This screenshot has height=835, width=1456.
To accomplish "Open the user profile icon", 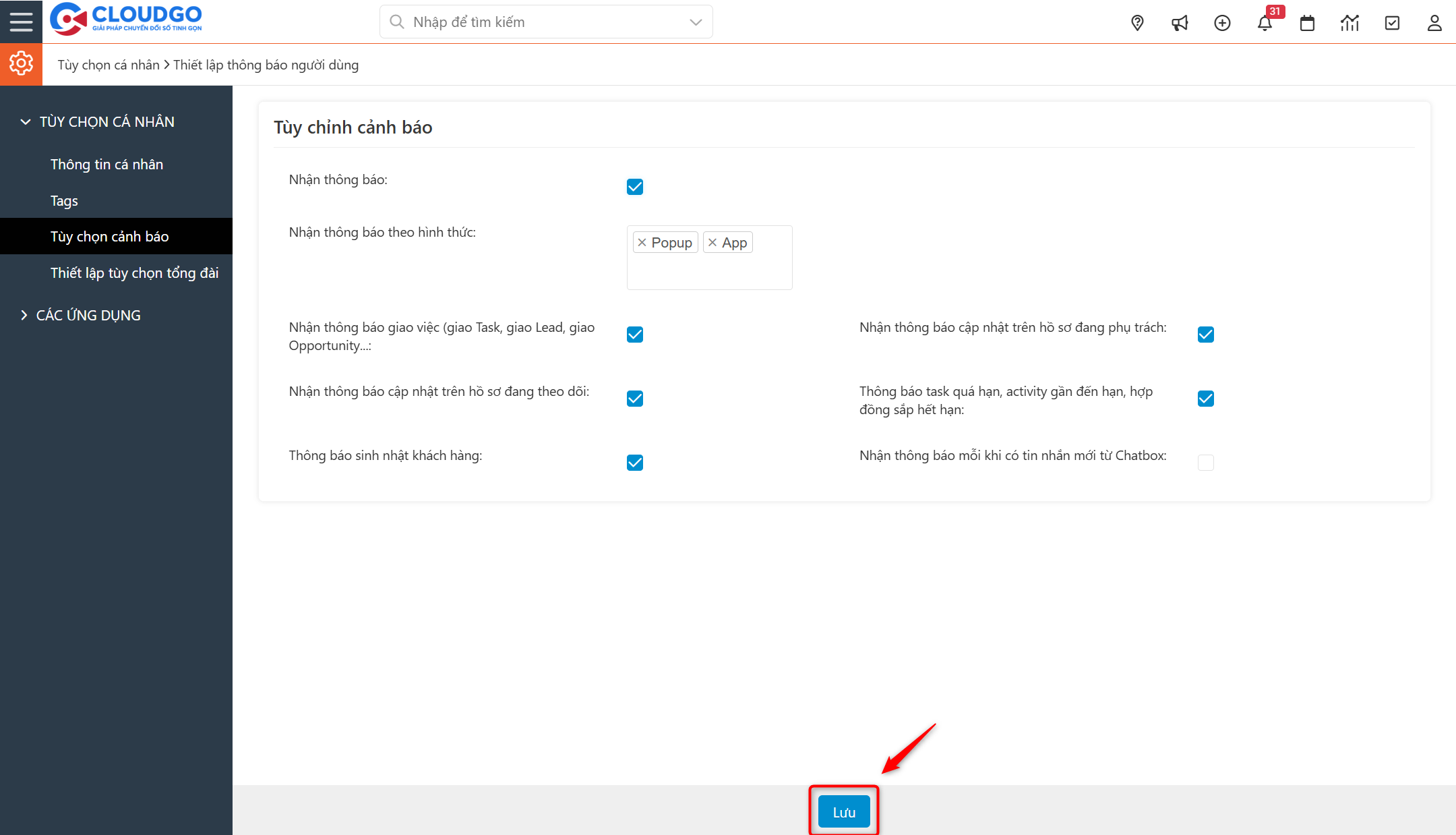I will coord(1434,22).
